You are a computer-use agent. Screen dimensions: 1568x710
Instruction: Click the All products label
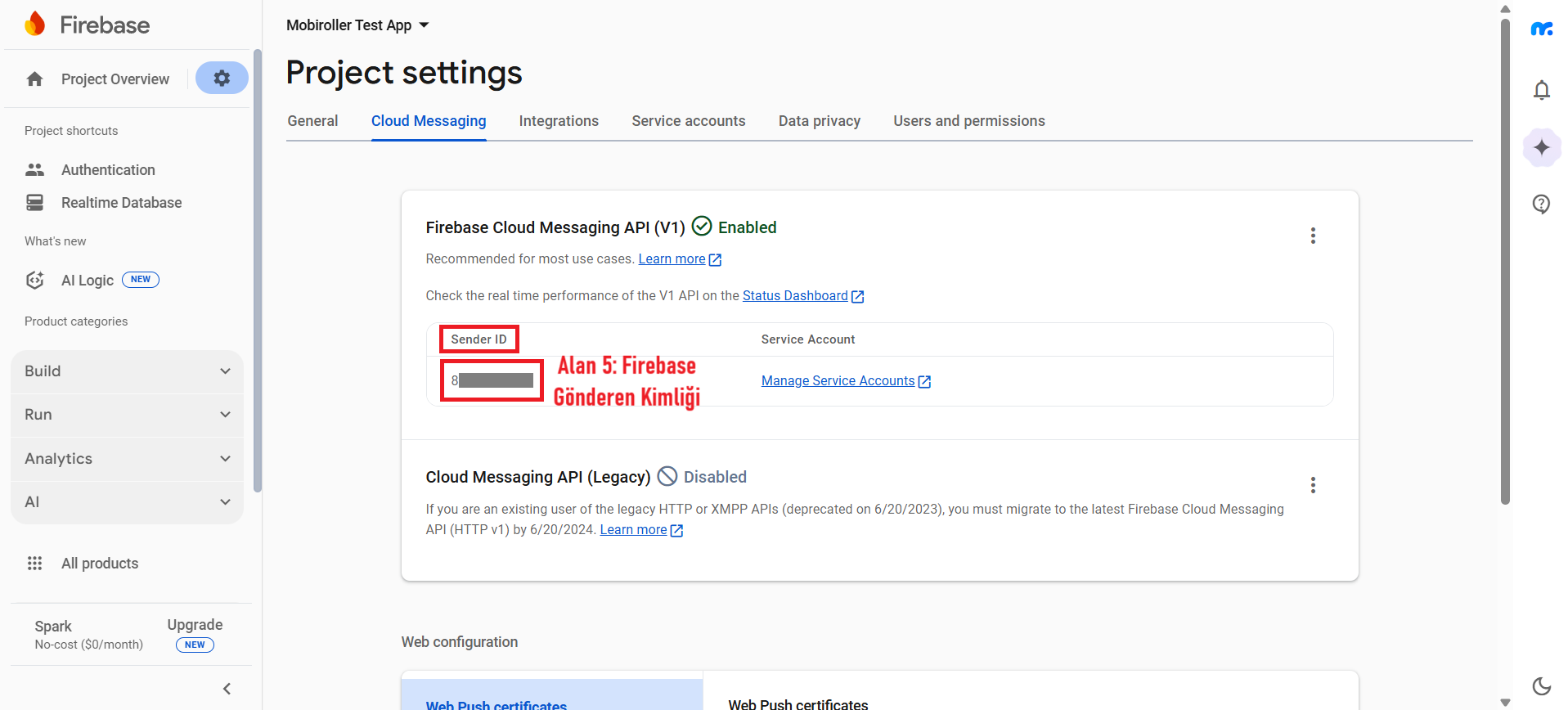[100, 564]
